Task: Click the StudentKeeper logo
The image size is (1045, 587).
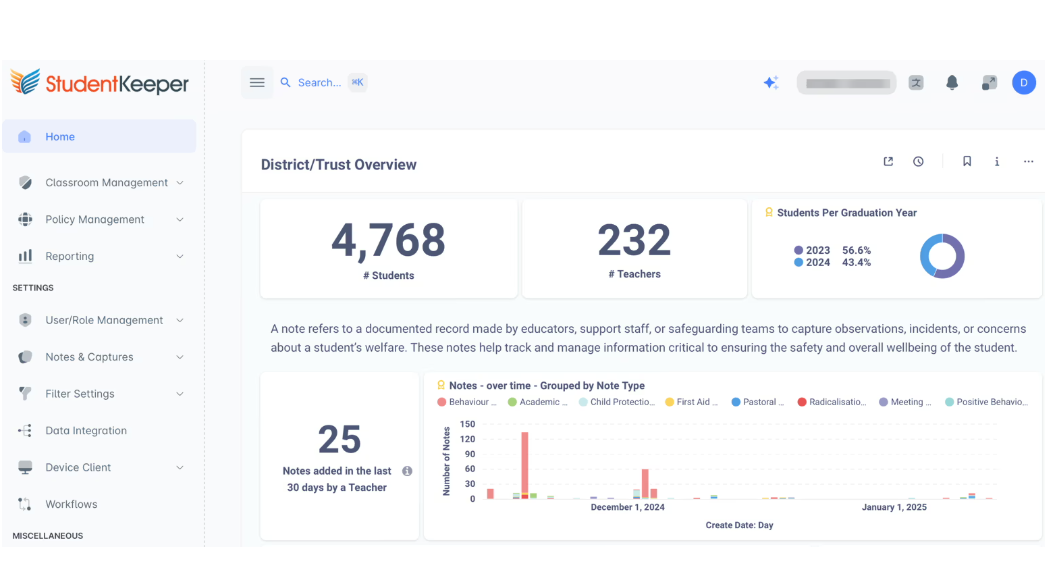Action: [99, 83]
